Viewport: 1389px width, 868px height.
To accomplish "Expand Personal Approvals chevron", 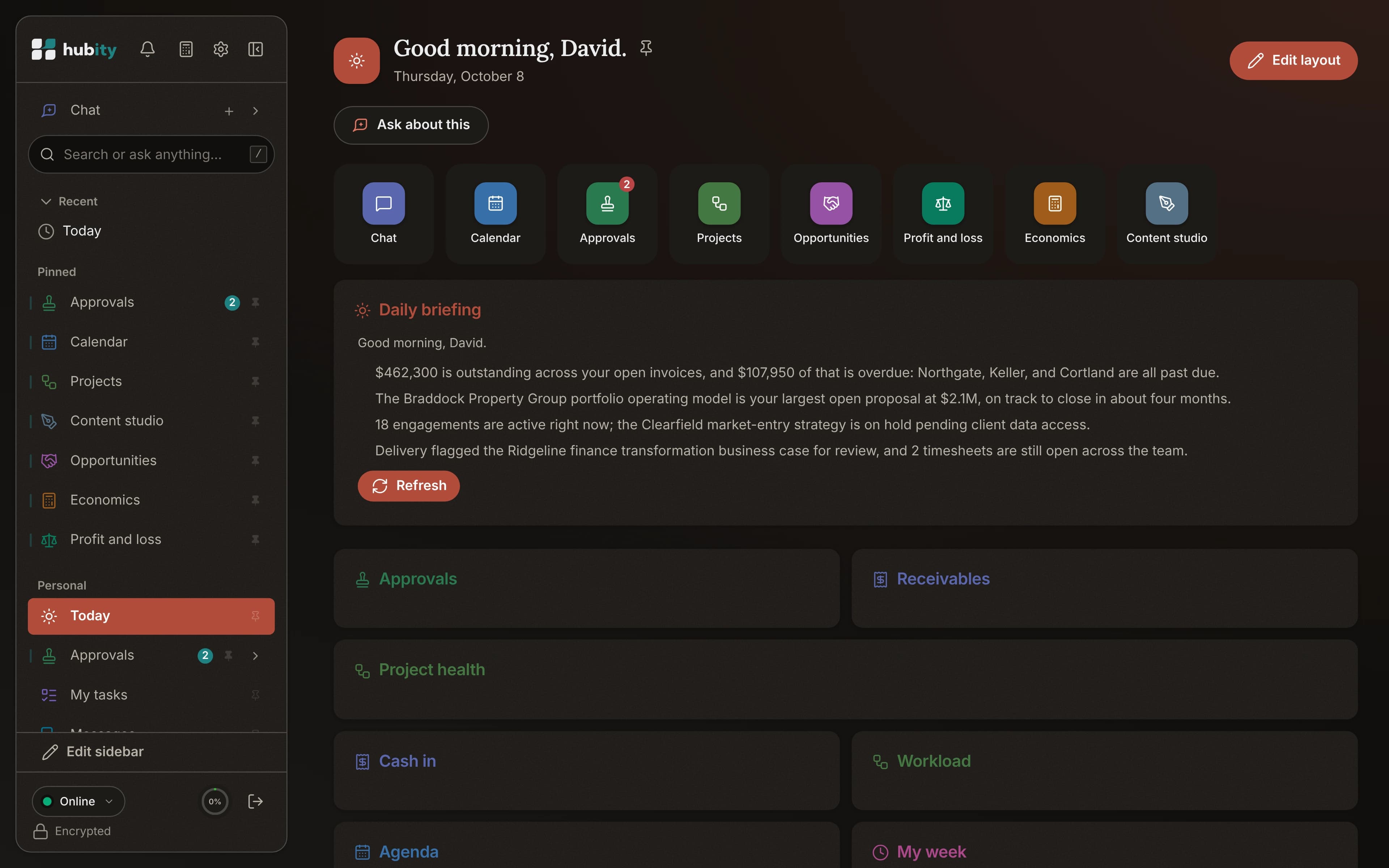I will tap(255, 656).
